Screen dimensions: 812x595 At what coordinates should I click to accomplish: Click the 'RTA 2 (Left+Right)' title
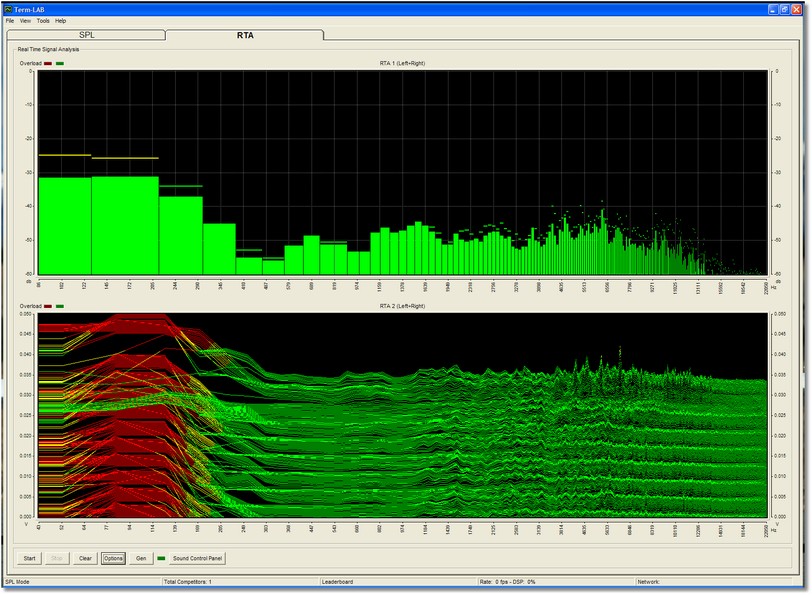[402, 306]
